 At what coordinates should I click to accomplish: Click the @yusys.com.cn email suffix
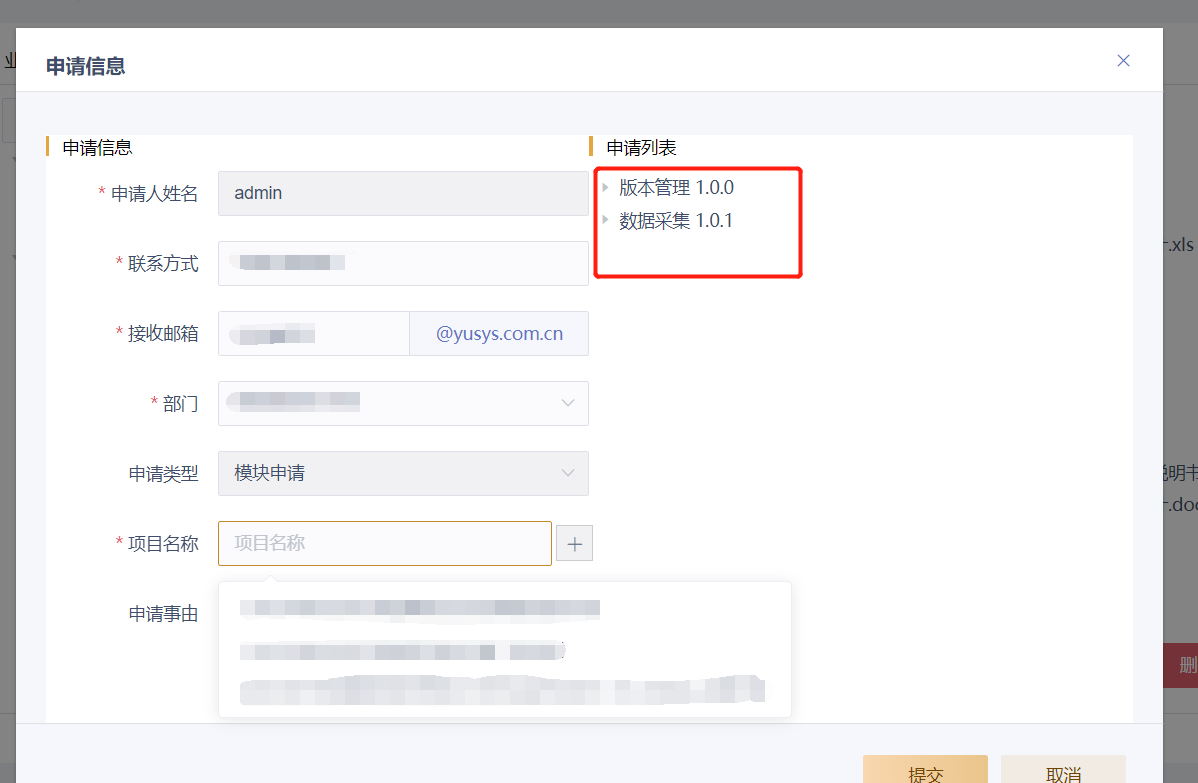coord(499,334)
